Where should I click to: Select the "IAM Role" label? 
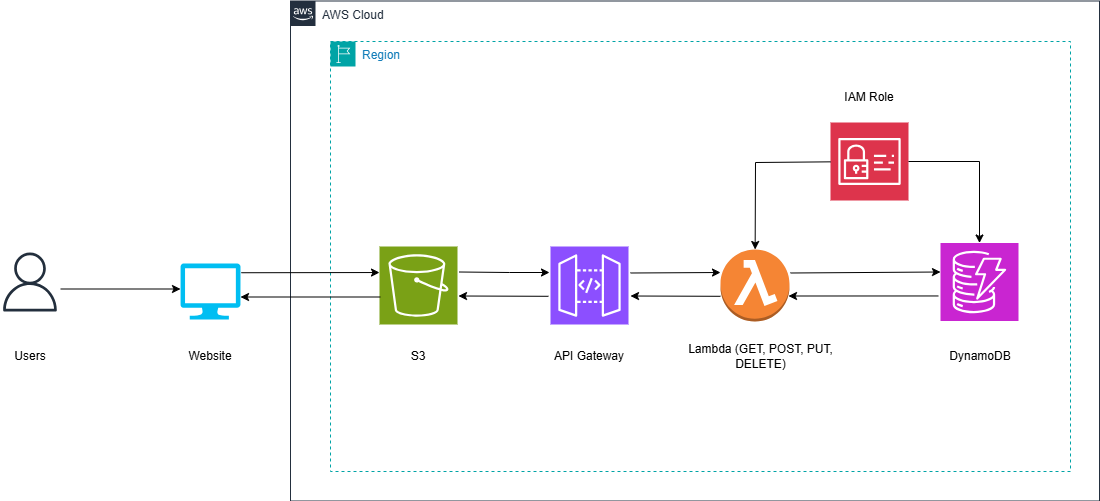tap(868, 98)
